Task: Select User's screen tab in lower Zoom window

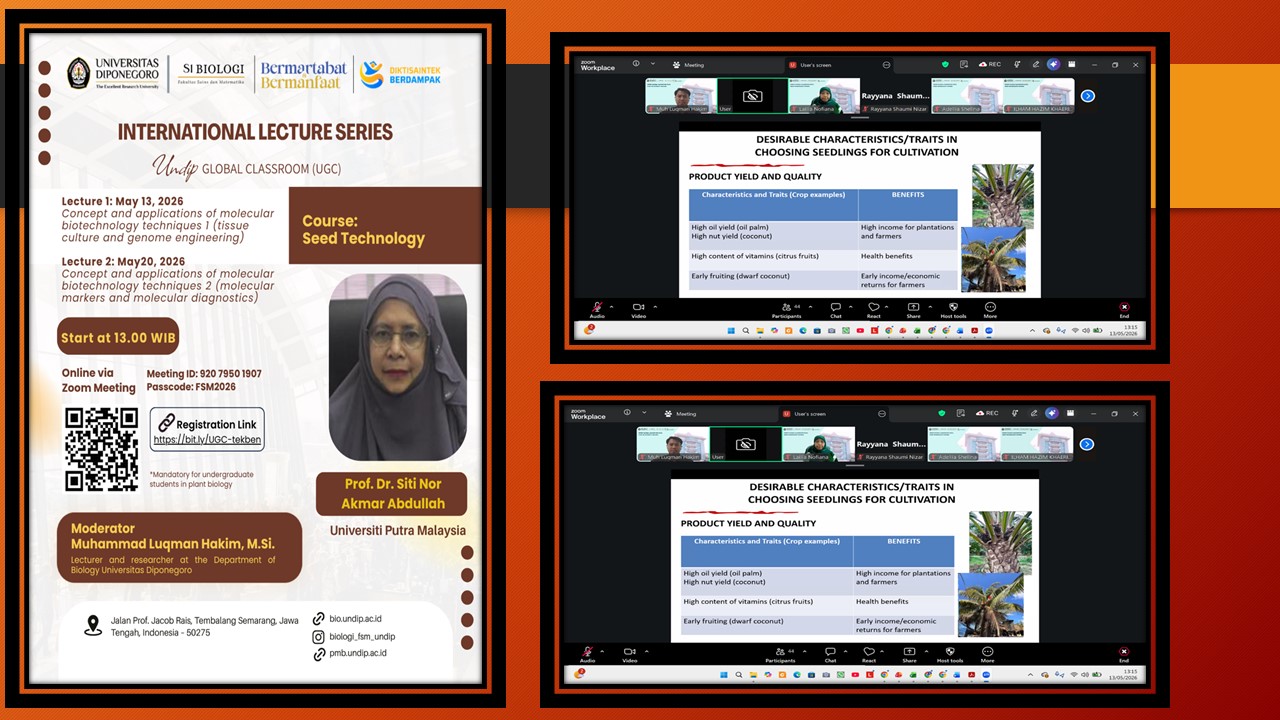Action: [806, 413]
